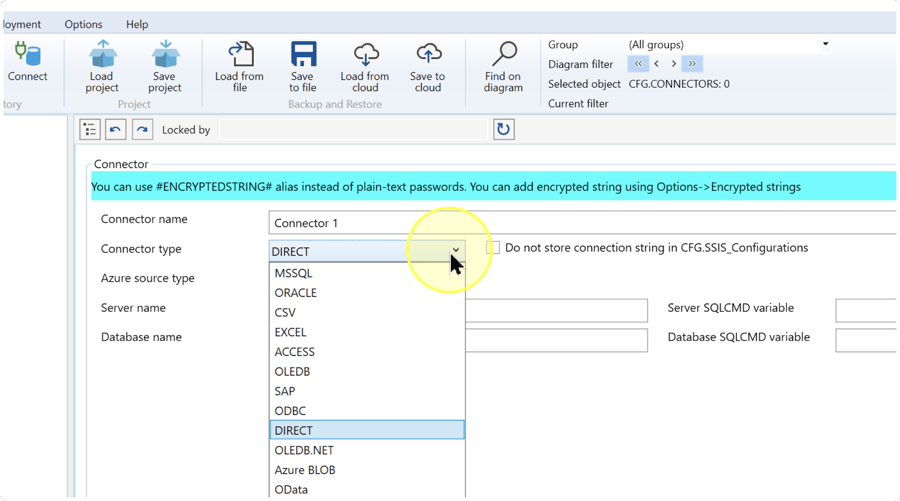Select DIRECT in the dropdown list
Screen dimensions: 900x501
[x=367, y=430]
